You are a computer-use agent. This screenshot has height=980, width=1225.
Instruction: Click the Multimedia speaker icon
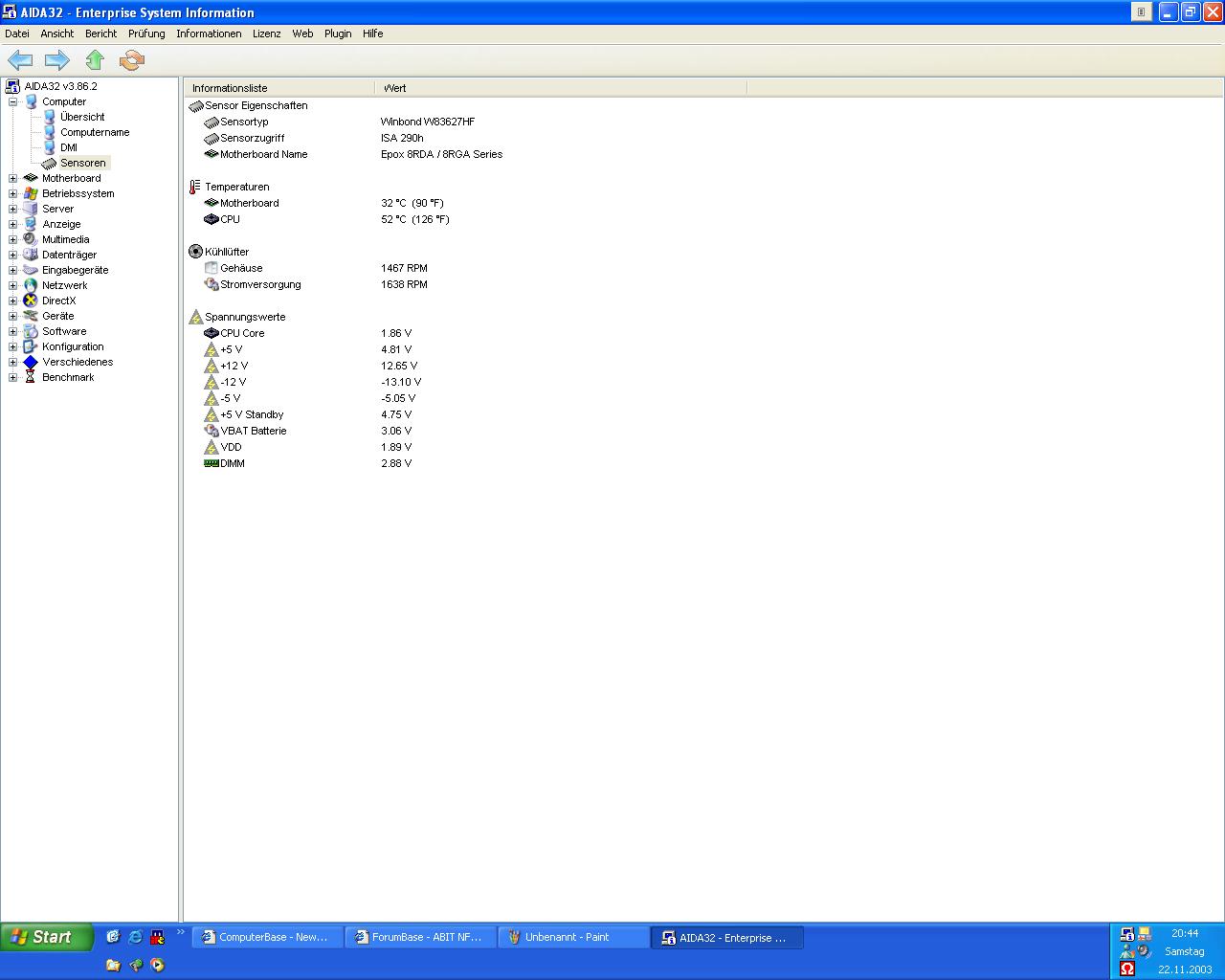click(x=31, y=239)
